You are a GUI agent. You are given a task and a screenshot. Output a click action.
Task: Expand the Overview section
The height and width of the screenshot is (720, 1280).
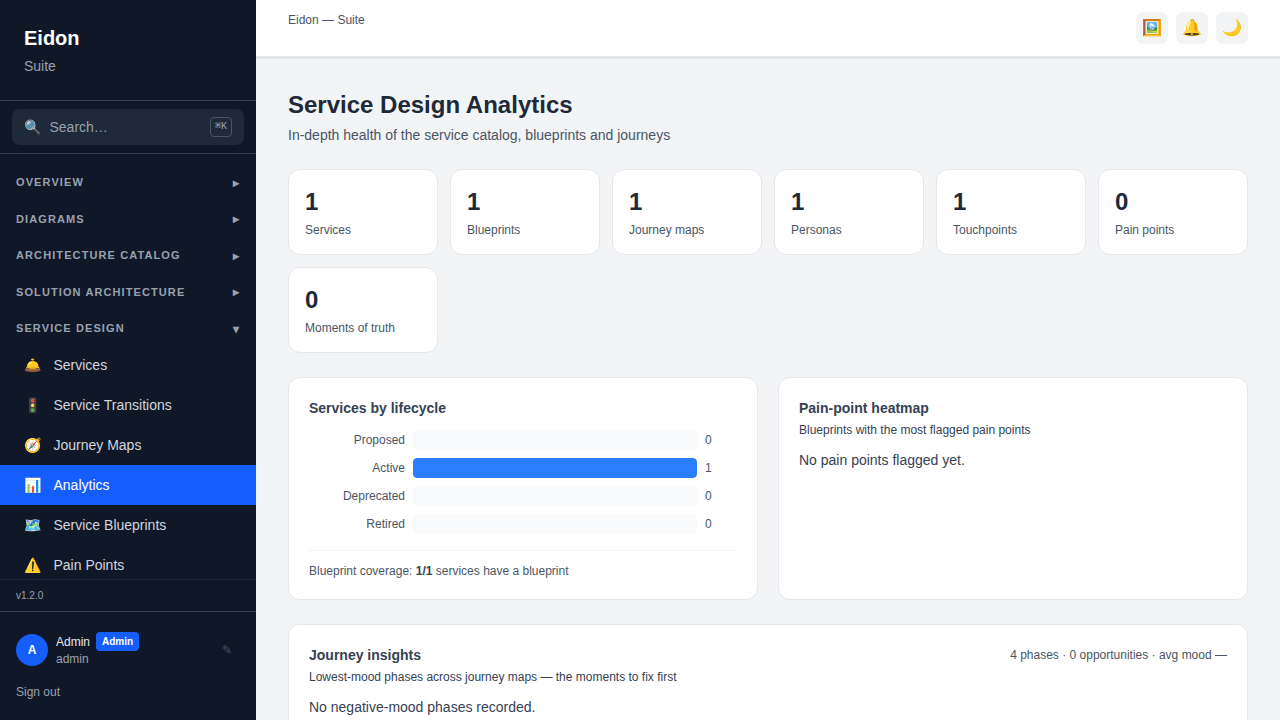click(128, 182)
